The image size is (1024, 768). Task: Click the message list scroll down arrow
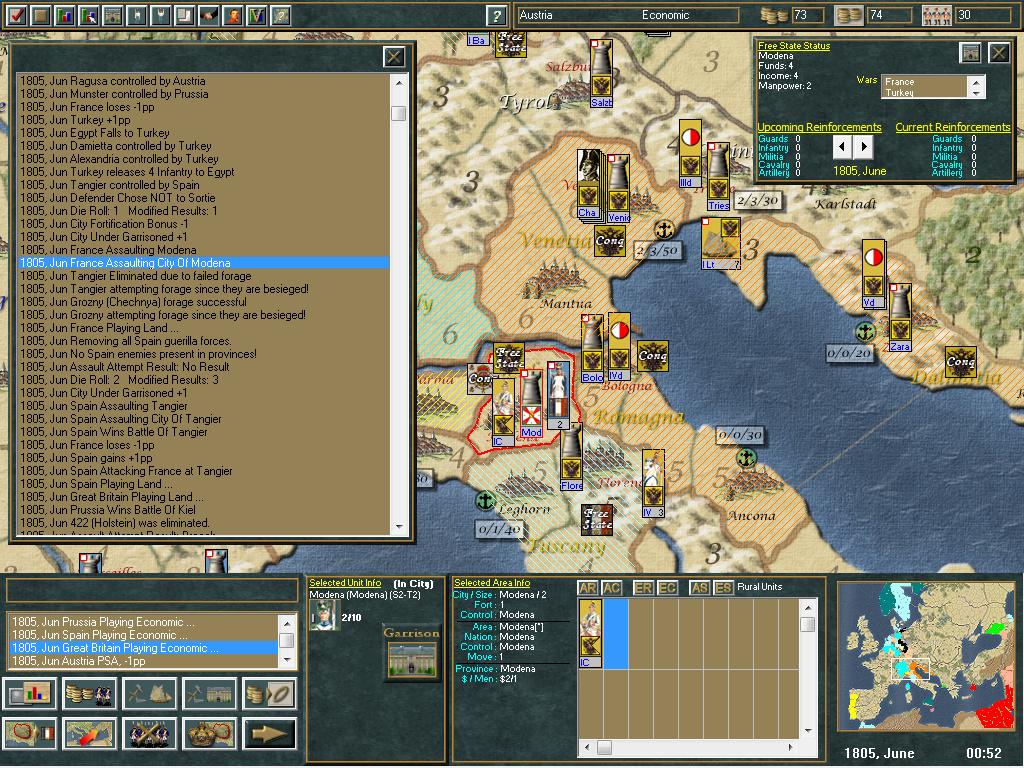tap(287, 660)
